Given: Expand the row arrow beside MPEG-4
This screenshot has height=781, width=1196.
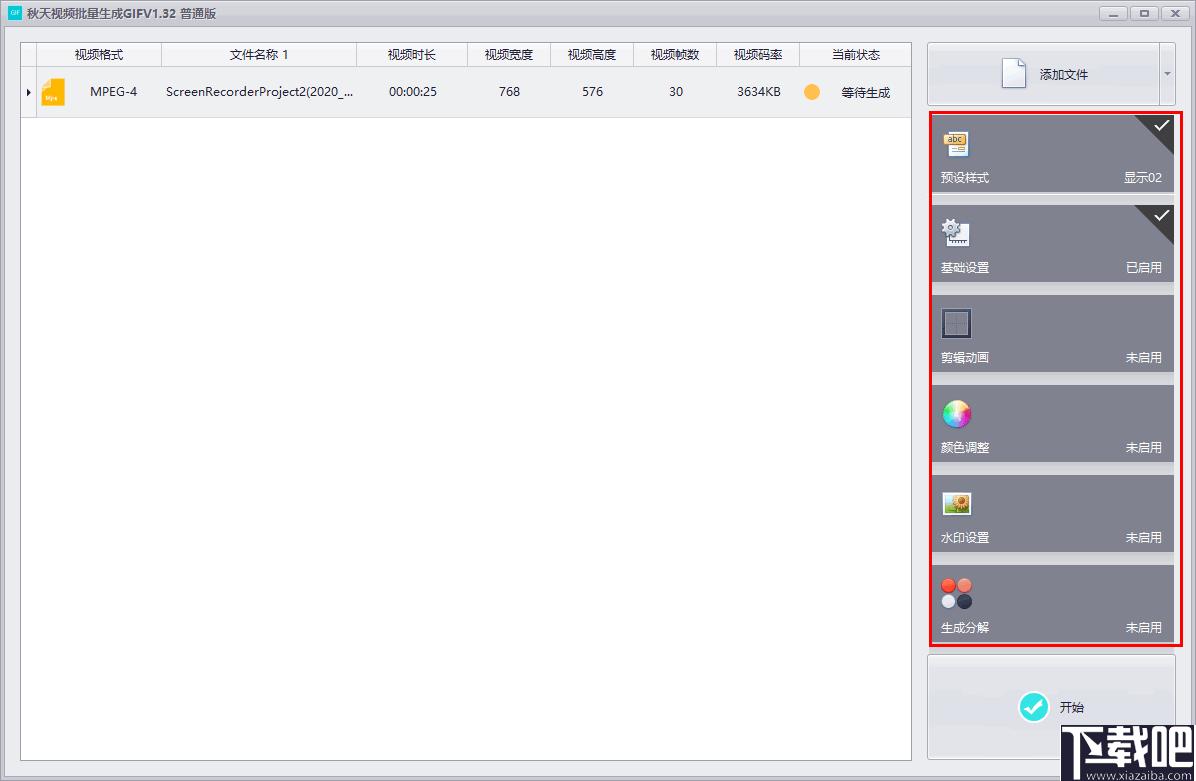Looking at the screenshot, I should point(28,92).
